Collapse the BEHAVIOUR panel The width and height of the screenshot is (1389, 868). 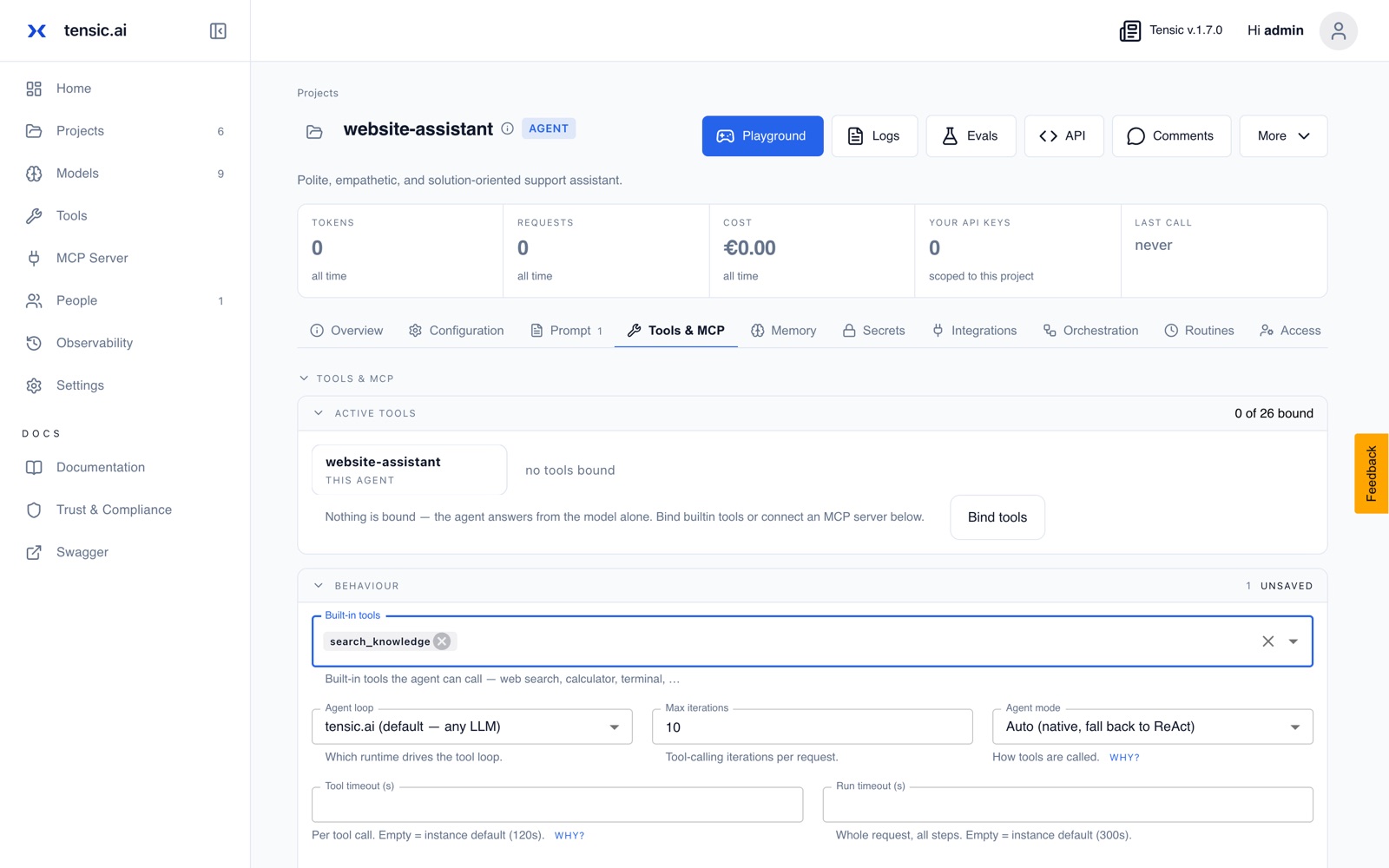coord(319,586)
